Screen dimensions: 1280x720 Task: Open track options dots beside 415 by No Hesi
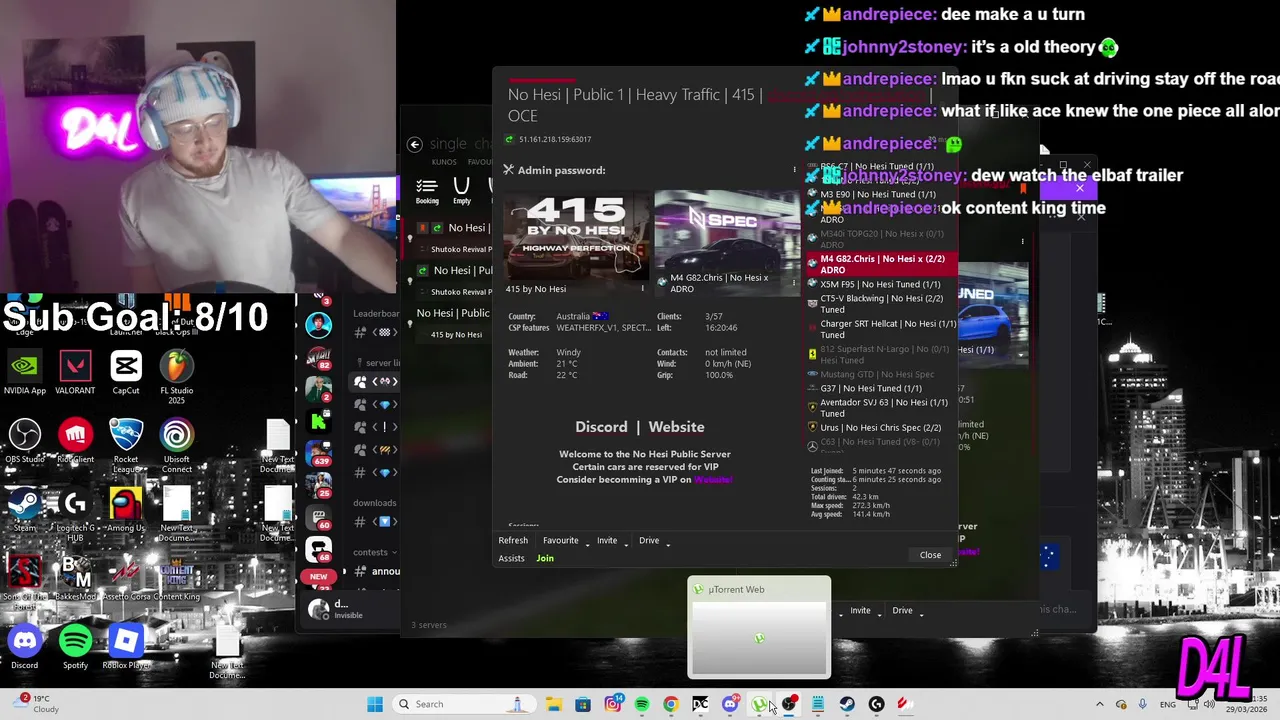pos(643,289)
